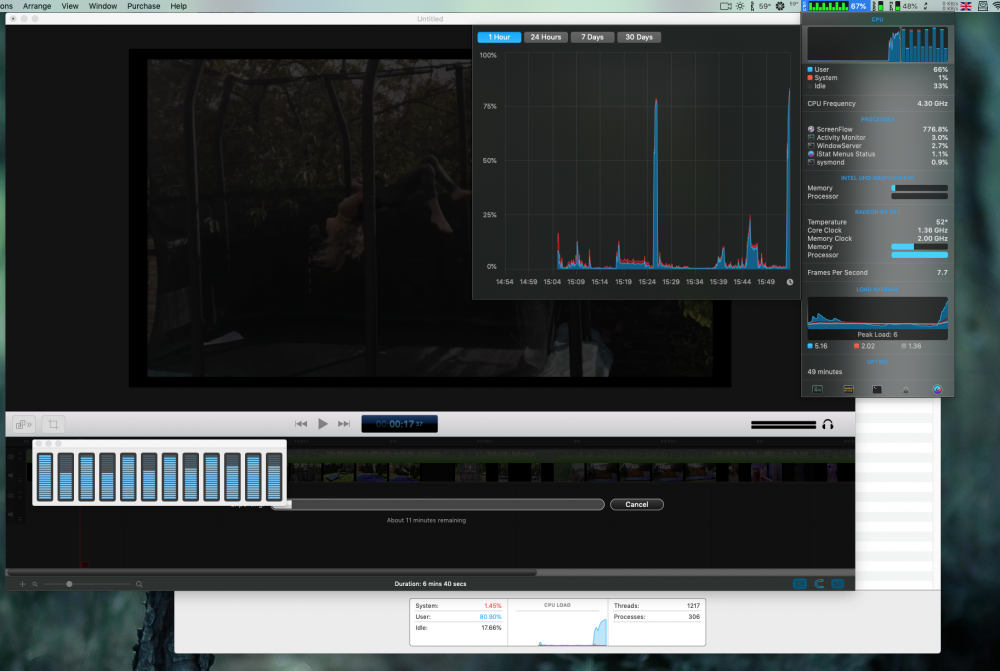Viewport: 1000px width, 671px height.
Task: Zoom out timeline with small magnifier icon
Action: (x=35, y=584)
